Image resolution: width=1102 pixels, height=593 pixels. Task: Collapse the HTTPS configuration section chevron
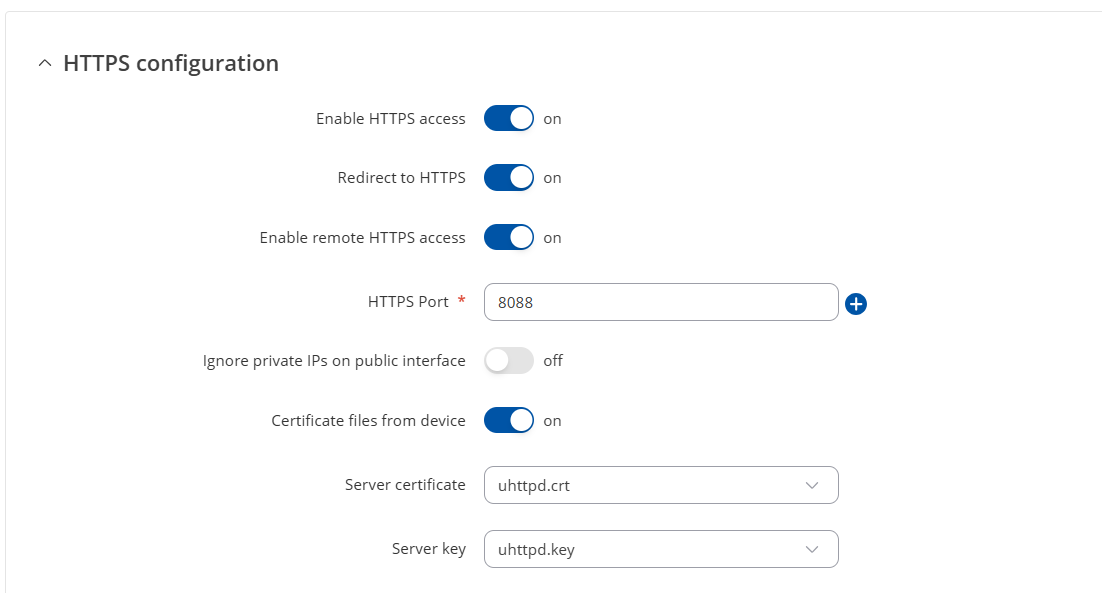[x=45, y=63]
